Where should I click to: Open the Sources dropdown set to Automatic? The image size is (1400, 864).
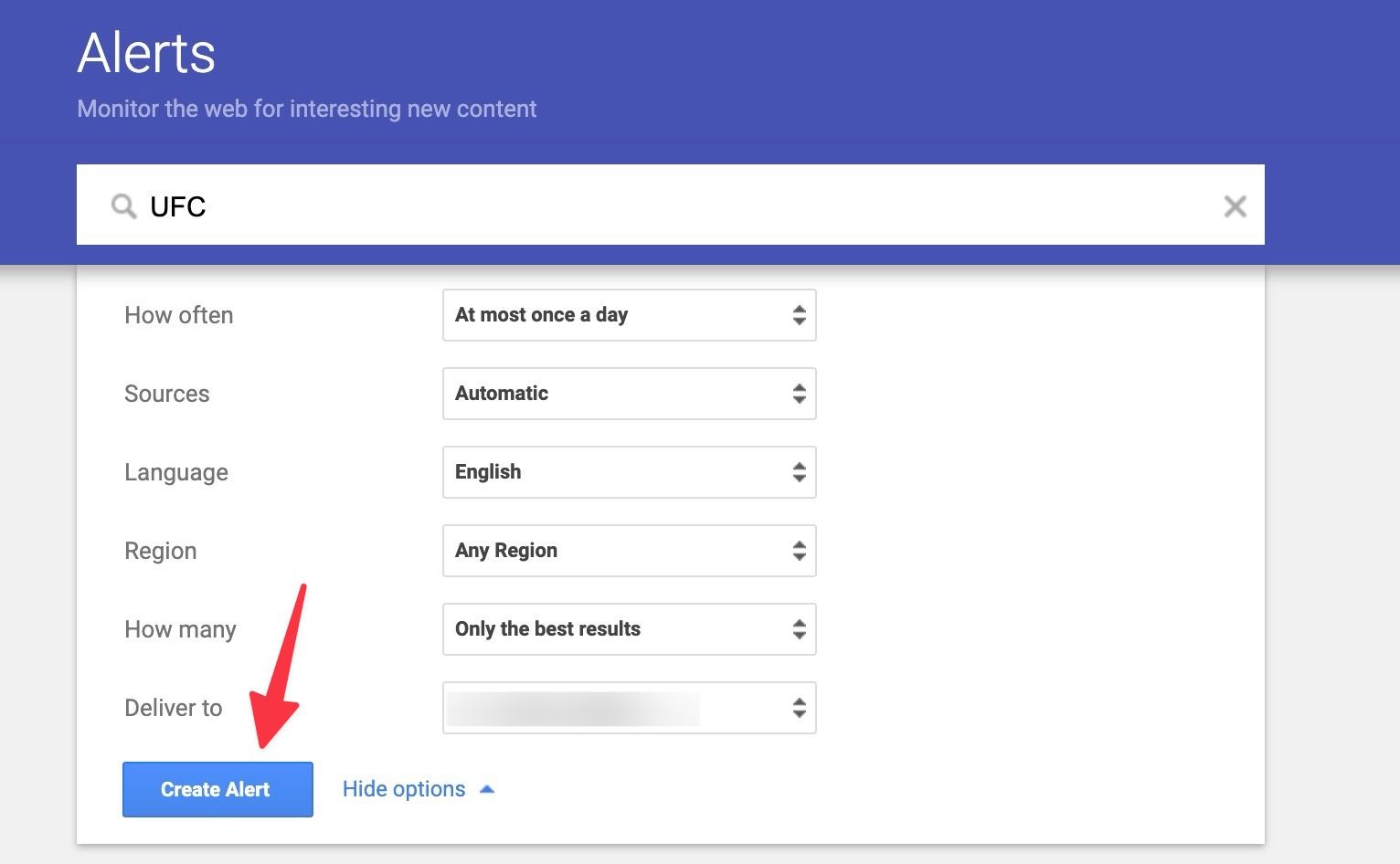coord(630,394)
